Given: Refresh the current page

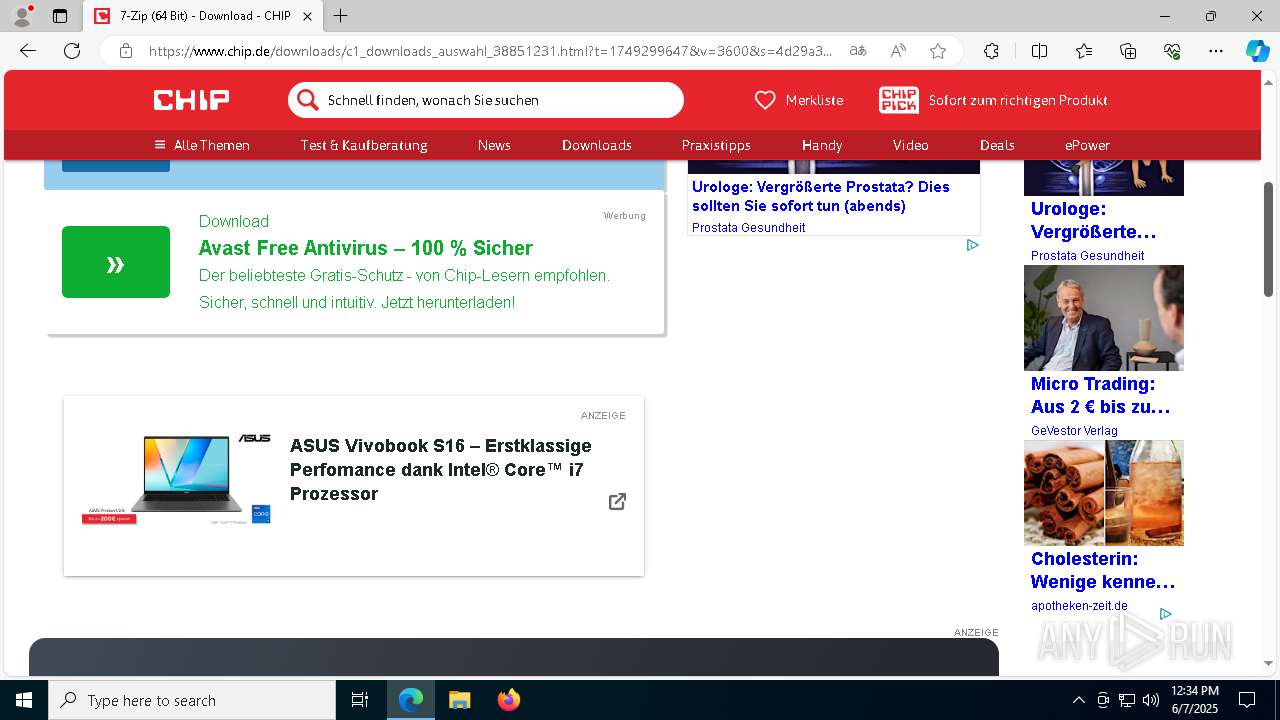Looking at the screenshot, I should pos(72,51).
